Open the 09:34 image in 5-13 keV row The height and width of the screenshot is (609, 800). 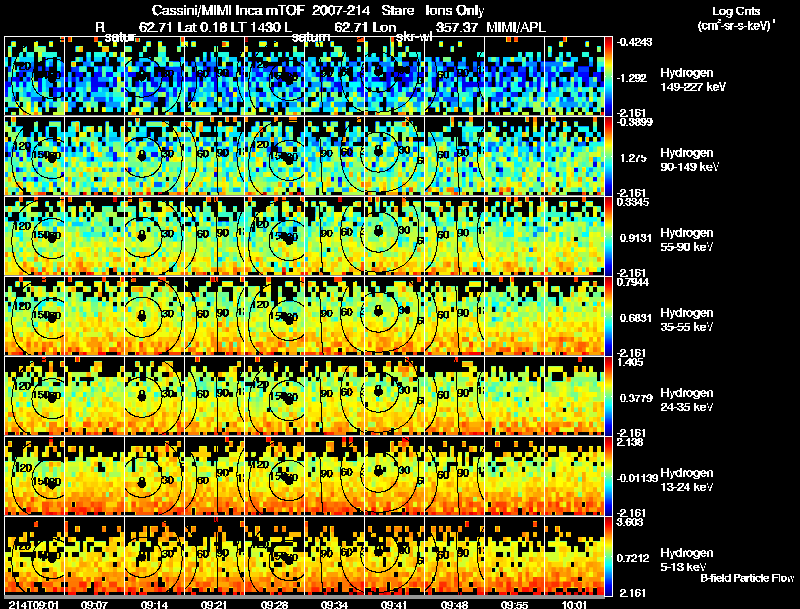[x=335, y=556]
